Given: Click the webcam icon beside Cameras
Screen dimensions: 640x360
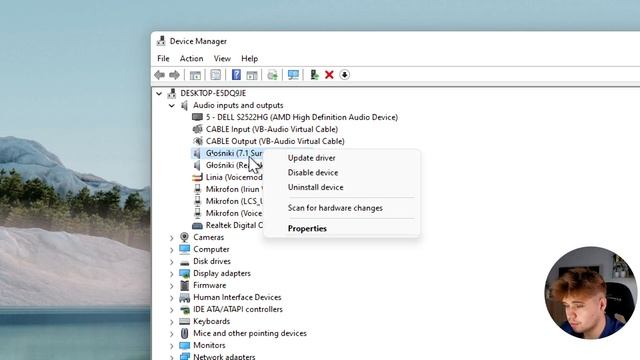Looking at the screenshot, I should tap(184, 237).
